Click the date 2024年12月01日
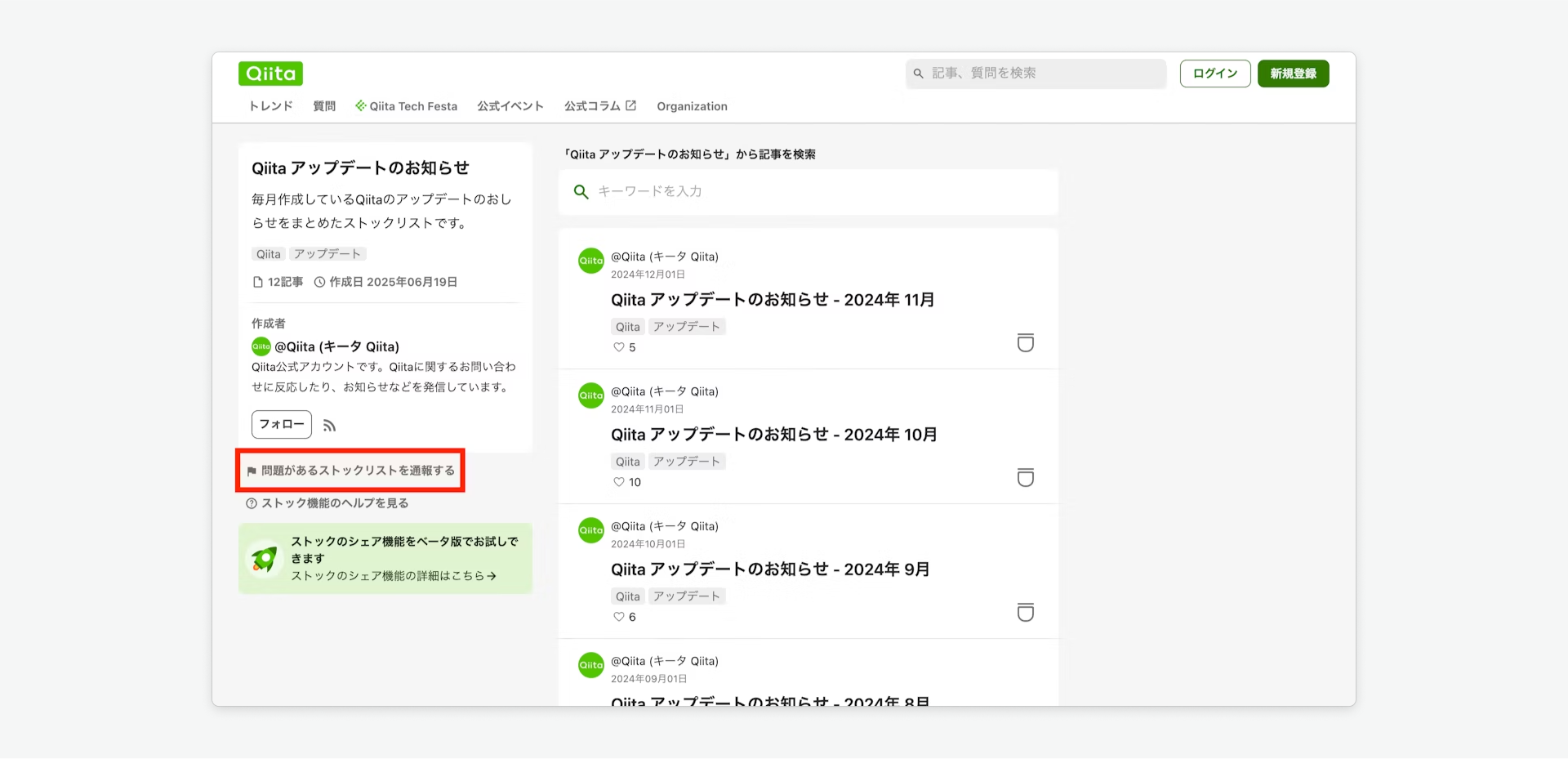This screenshot has height=759, width=1568. click(648, 275)
